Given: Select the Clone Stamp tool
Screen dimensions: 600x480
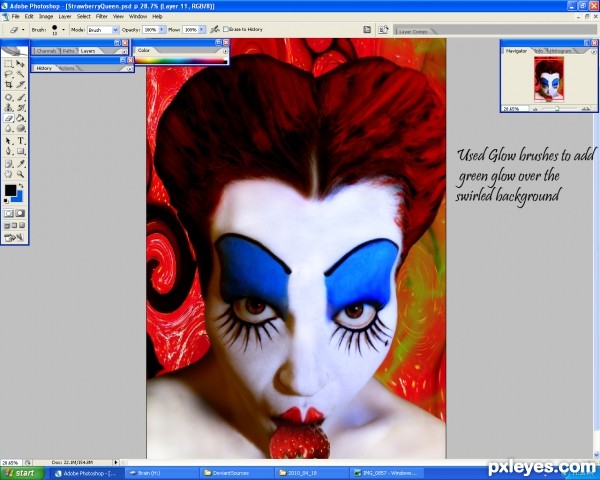Looking at the screenshot, I should click(8, 108).
